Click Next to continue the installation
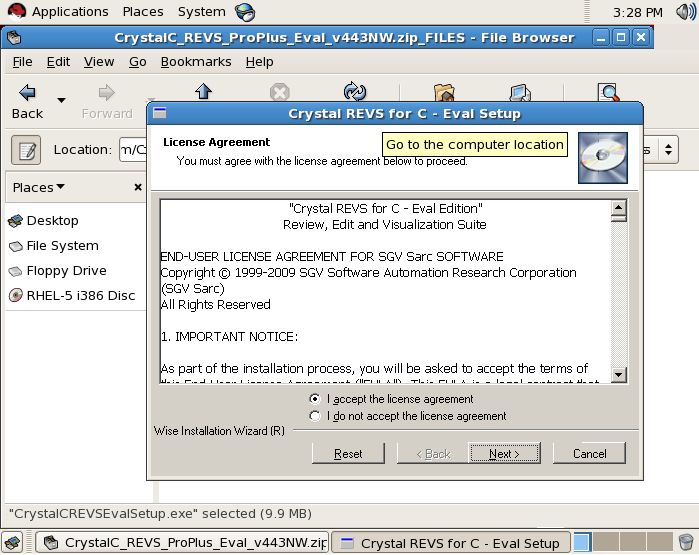Screen dimensions: 699x555 [504, 453]
